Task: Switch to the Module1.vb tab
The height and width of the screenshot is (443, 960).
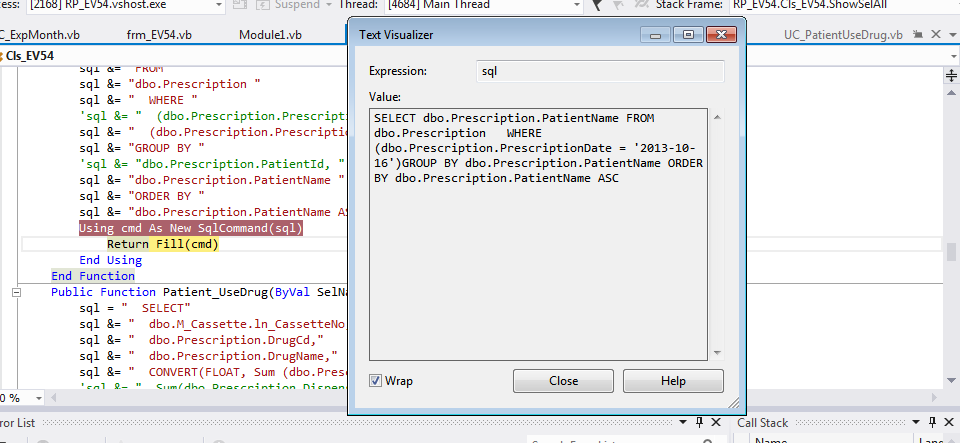Action: 270,34
